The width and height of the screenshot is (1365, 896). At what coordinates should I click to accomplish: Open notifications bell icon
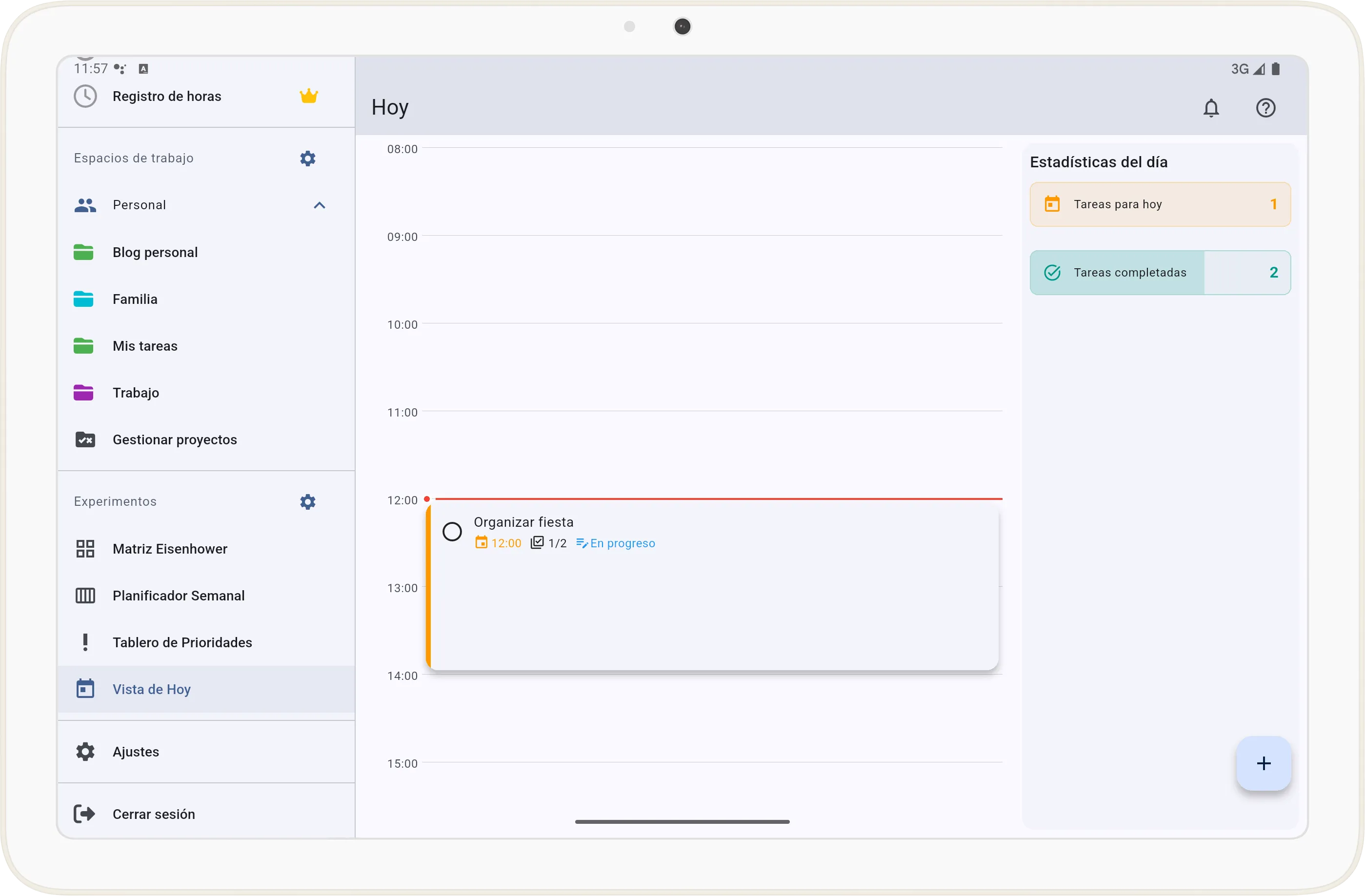[1211, 108]
